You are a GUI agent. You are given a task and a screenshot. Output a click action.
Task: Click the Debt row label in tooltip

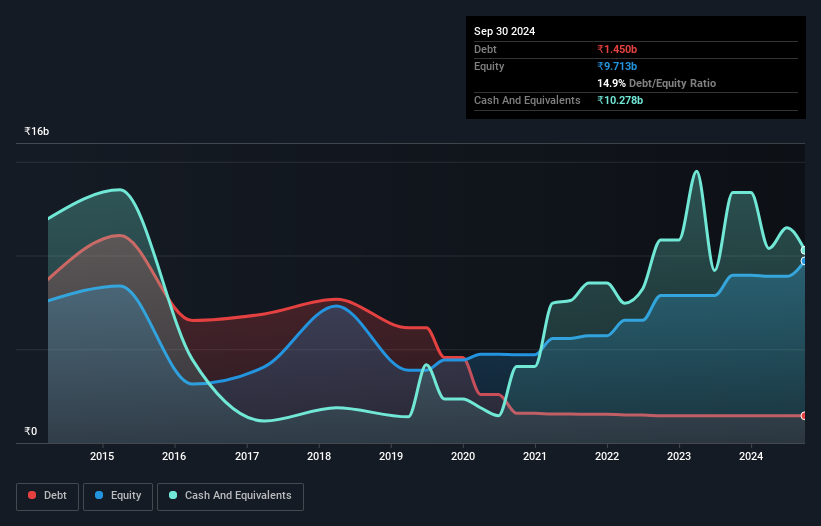(x=485, y=49)
